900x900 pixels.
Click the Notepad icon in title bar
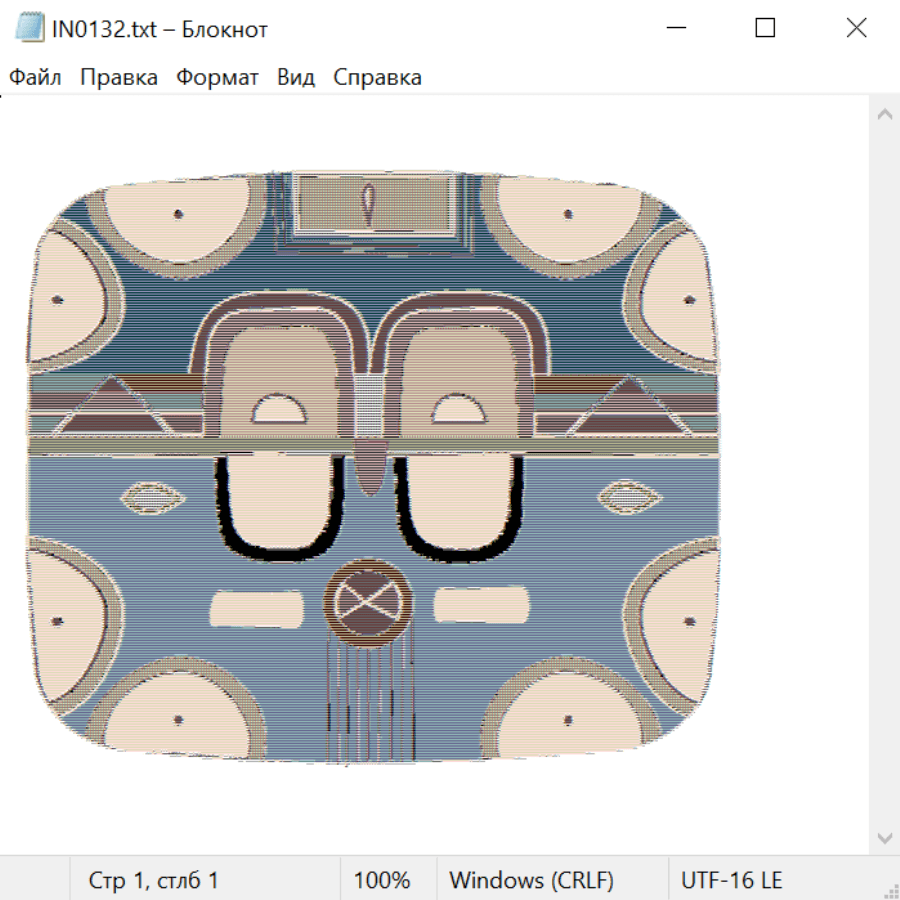[x=30, y=29]
